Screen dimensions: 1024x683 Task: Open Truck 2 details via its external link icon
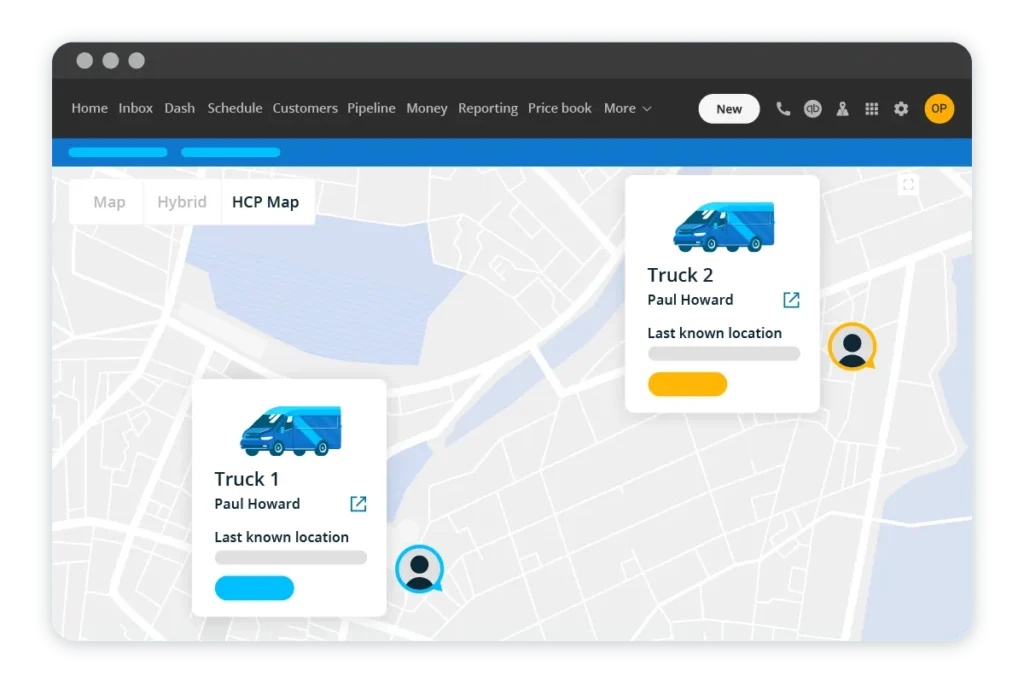pos(791,299)
